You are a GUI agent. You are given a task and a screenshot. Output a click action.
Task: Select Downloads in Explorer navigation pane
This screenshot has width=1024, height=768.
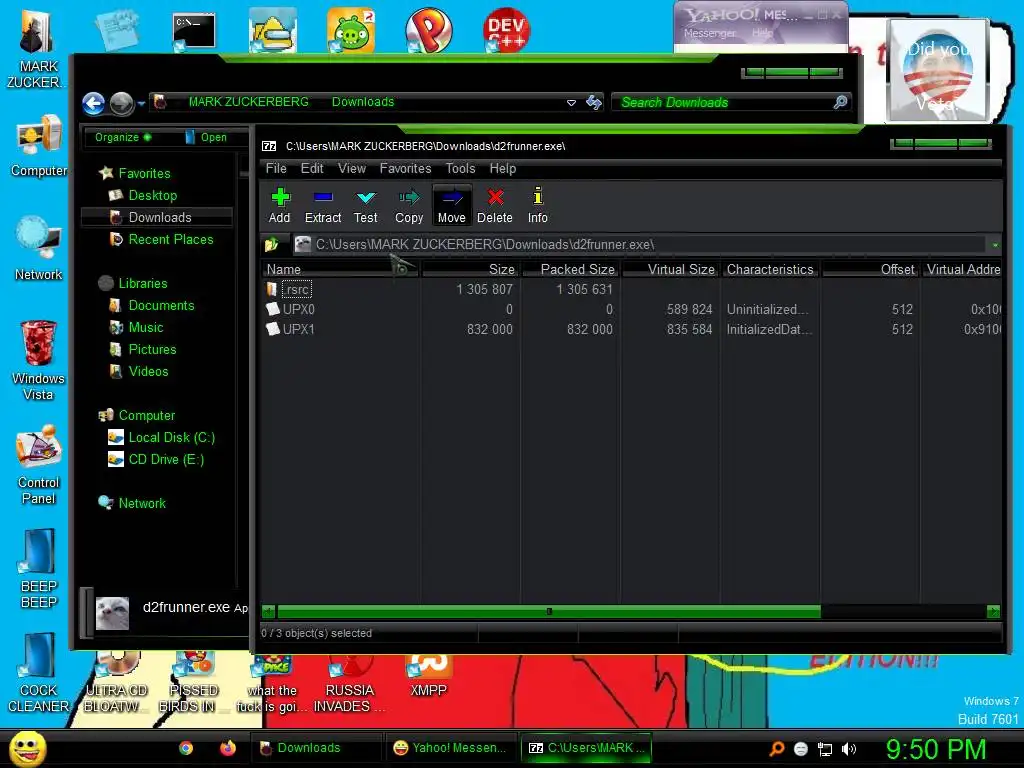tap(159, 217)
